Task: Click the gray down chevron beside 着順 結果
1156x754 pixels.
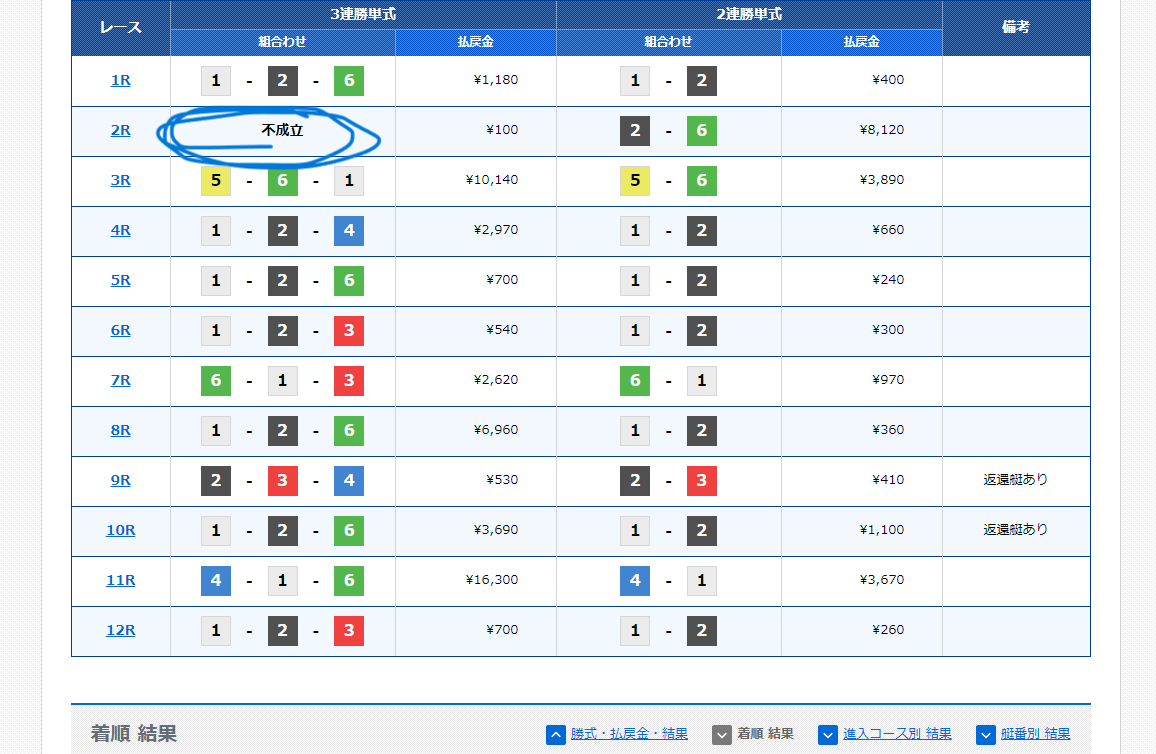Action: (x=722, y=734)
